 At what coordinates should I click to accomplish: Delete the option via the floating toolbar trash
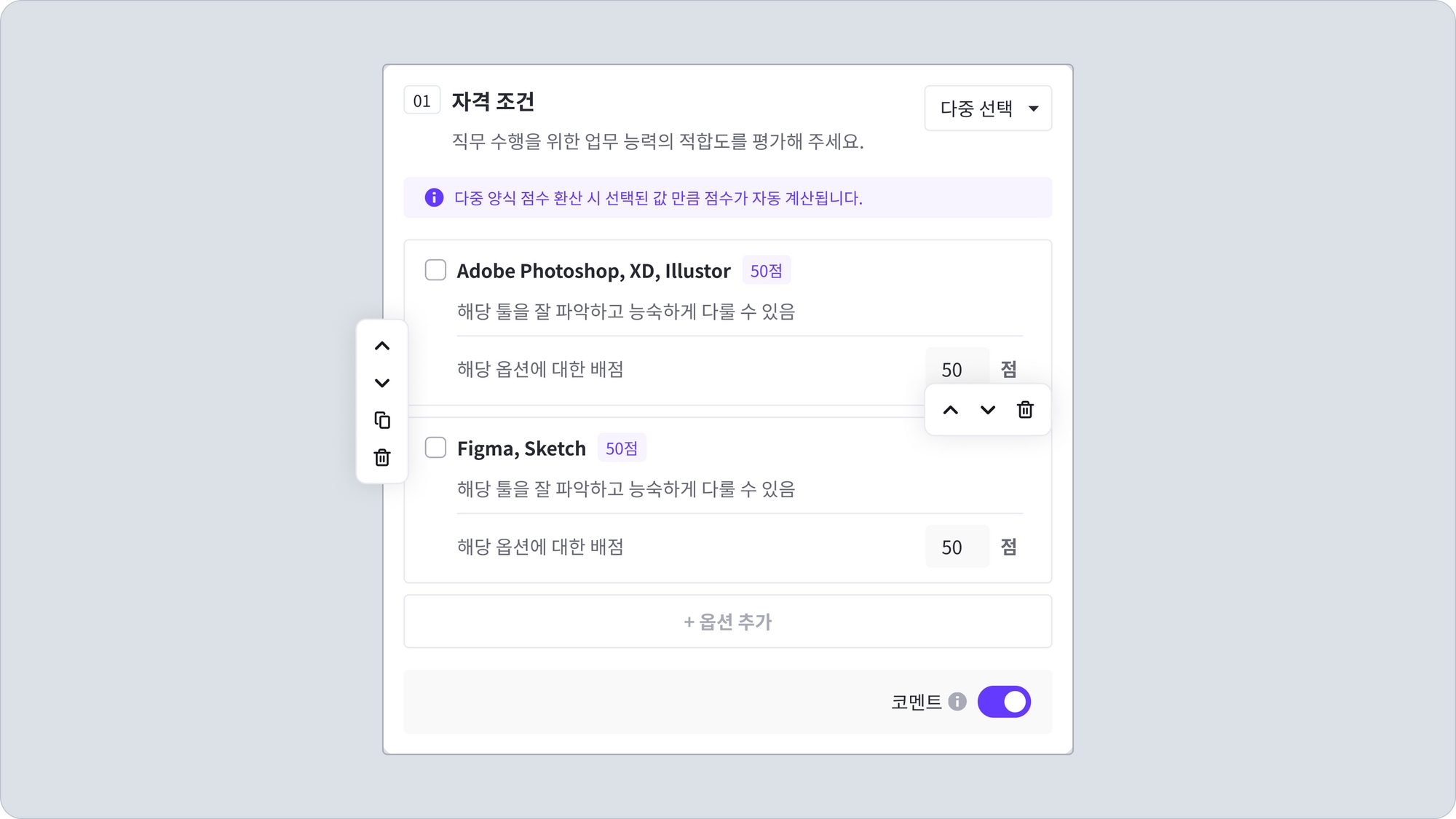click(1025, 410)
